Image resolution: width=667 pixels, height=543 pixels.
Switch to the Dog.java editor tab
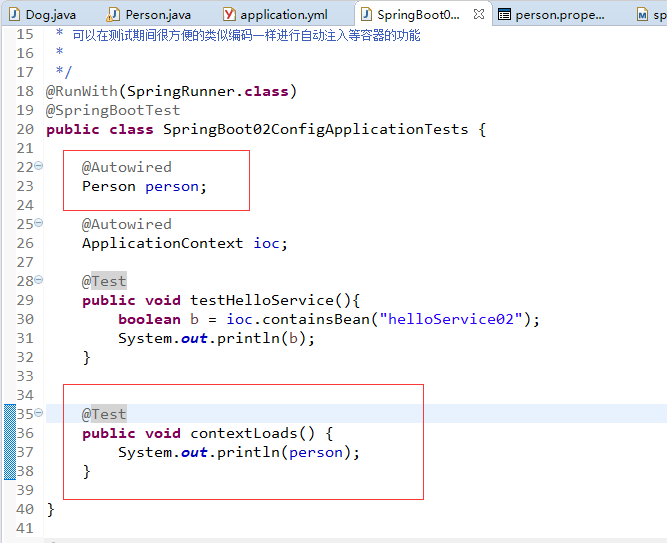click(x=43, y=15)
